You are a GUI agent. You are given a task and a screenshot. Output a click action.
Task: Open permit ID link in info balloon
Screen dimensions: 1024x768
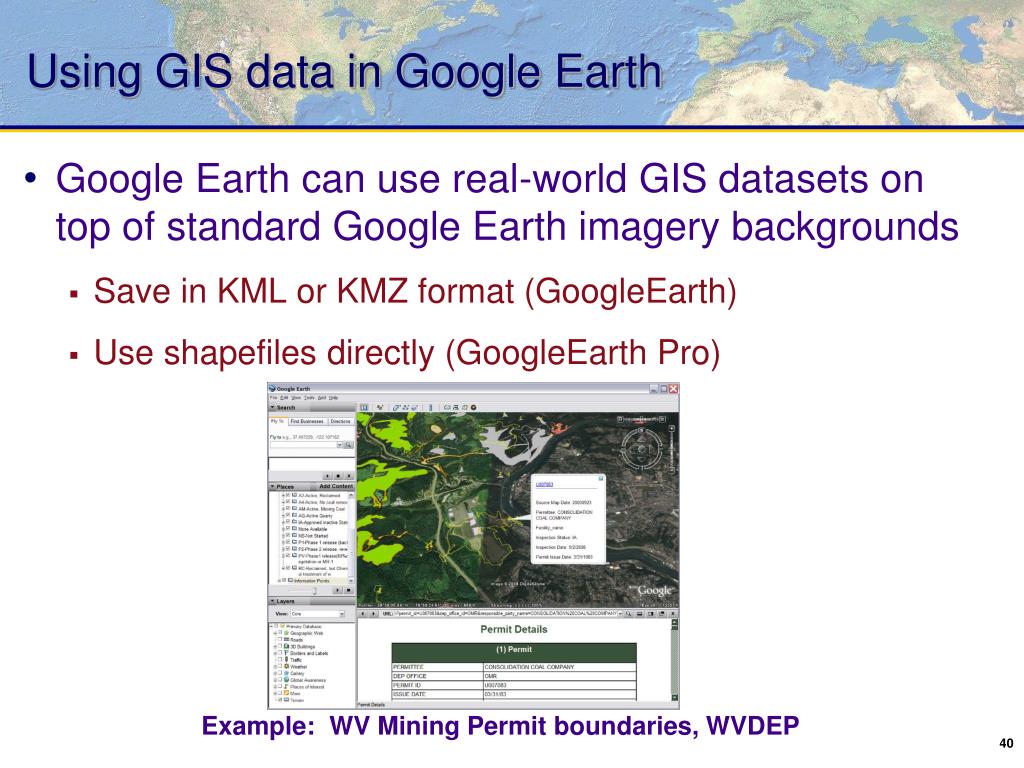544,485
